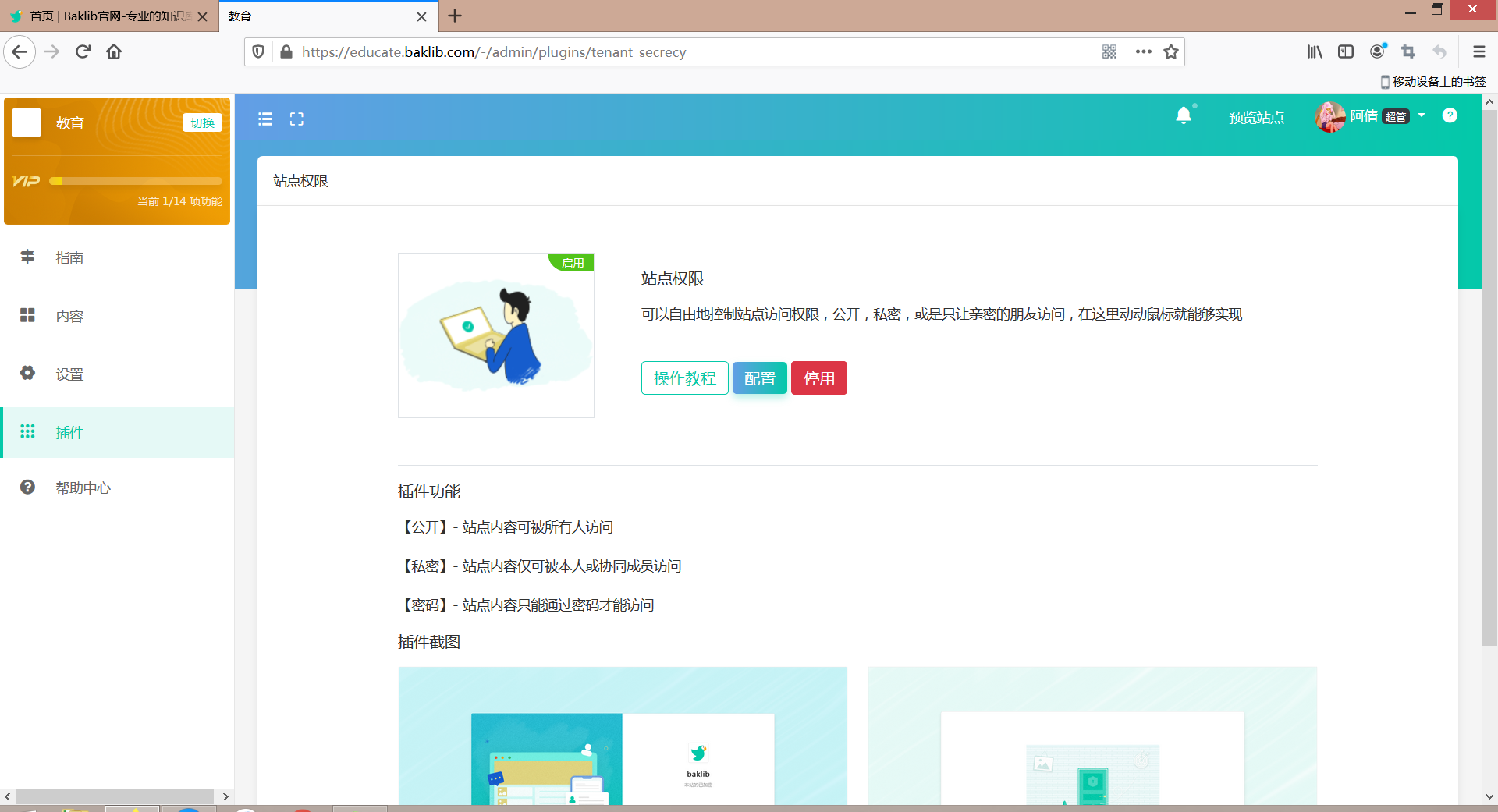Open the Firefox account icon

1378,51
